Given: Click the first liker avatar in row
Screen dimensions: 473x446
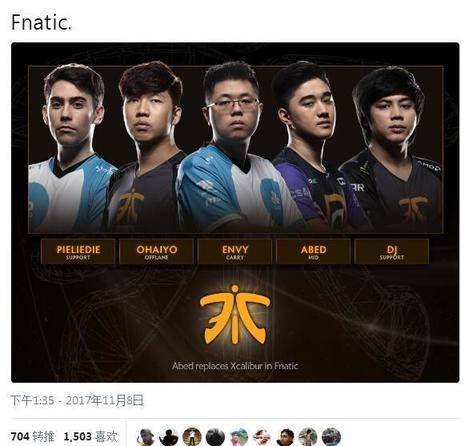Looking at the screenshot, I should [x=146, y=437].
